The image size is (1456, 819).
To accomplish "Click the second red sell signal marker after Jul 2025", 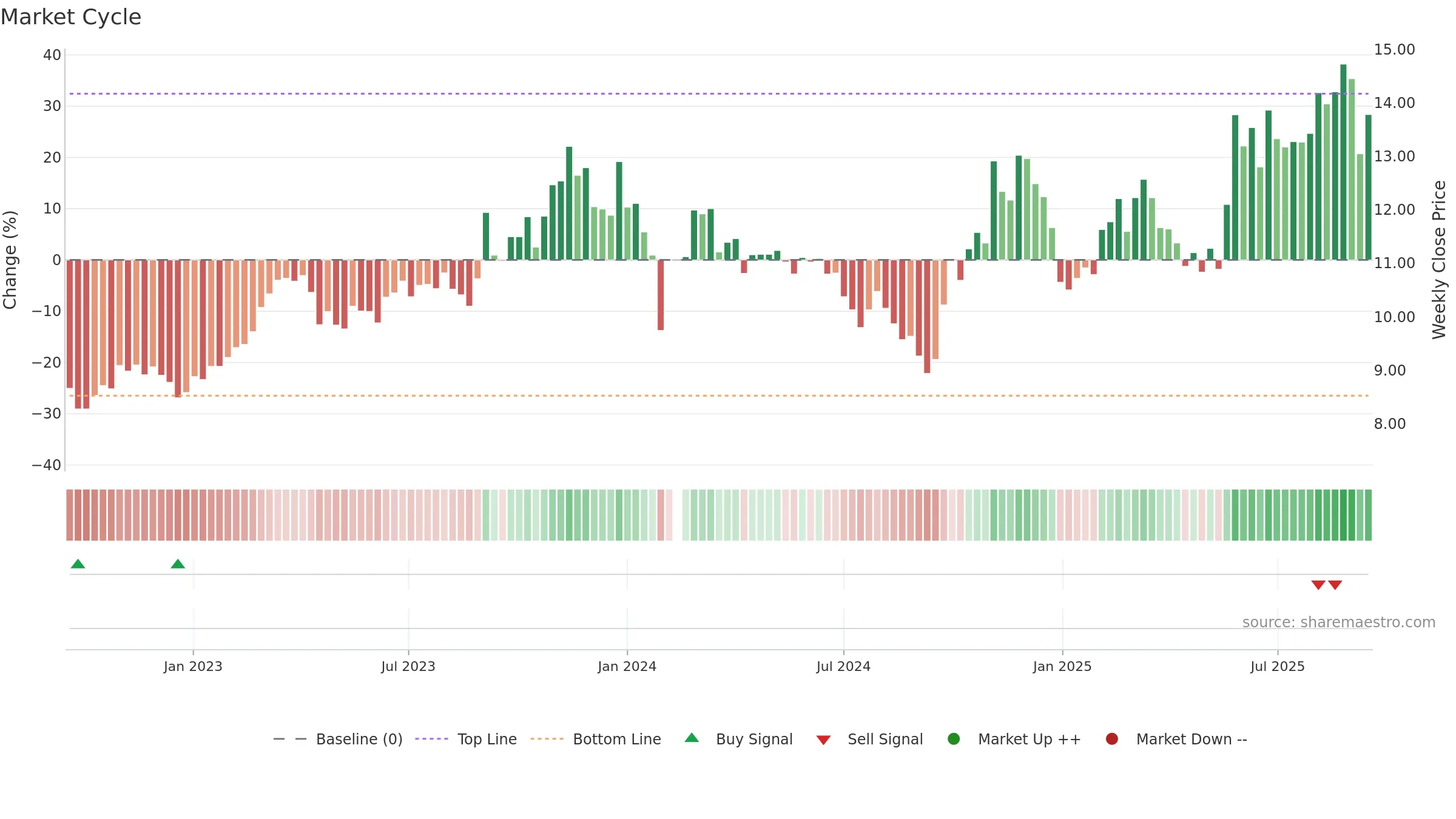I will pyautogui.click(x=1335, y=585).
